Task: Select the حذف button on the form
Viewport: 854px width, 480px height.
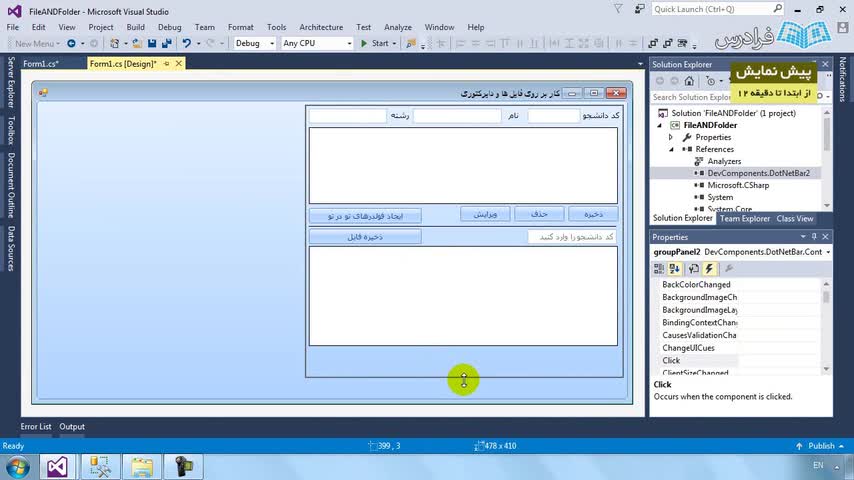Action: click(x=539, y=214)
